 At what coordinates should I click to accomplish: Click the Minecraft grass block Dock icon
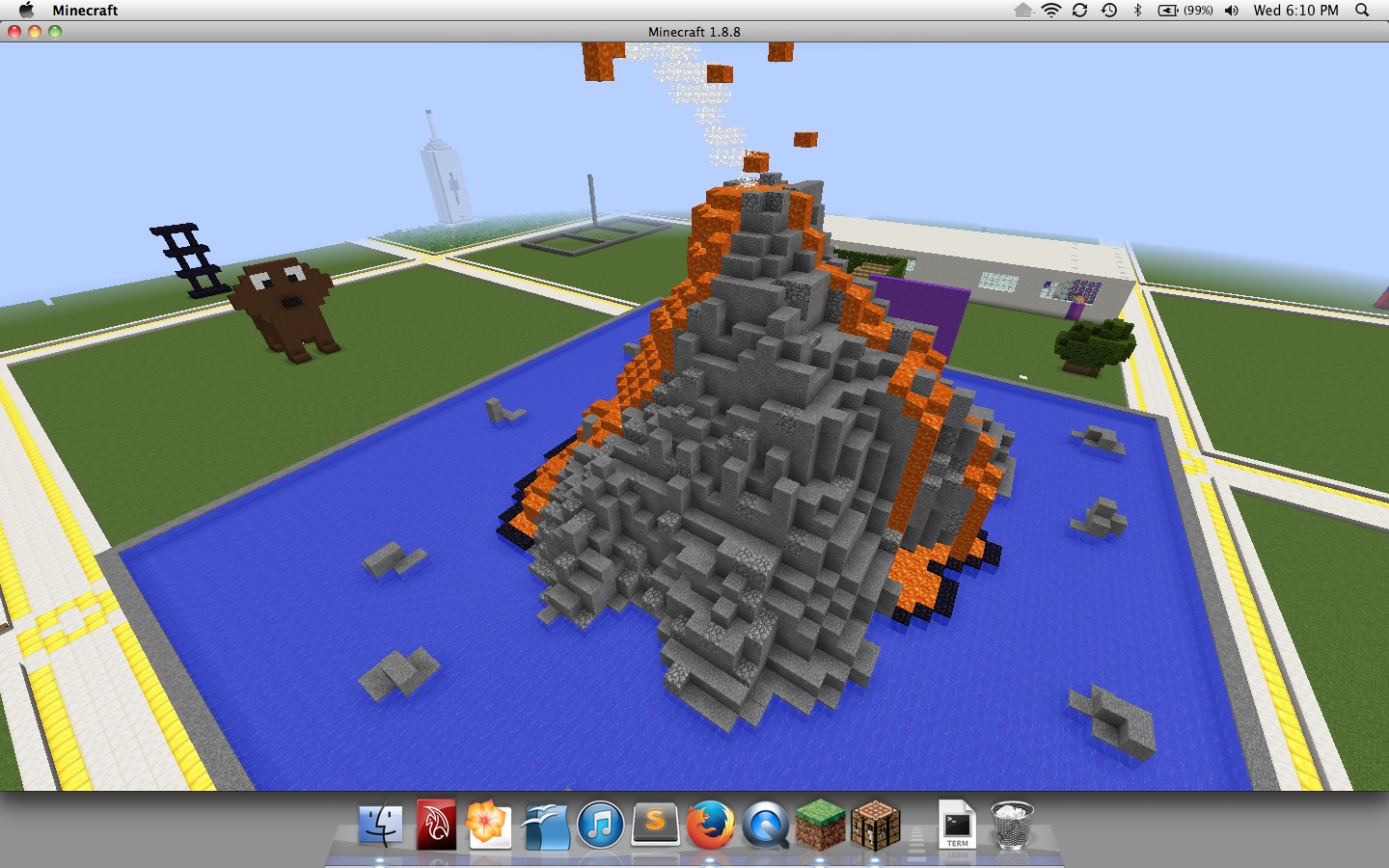820,826
